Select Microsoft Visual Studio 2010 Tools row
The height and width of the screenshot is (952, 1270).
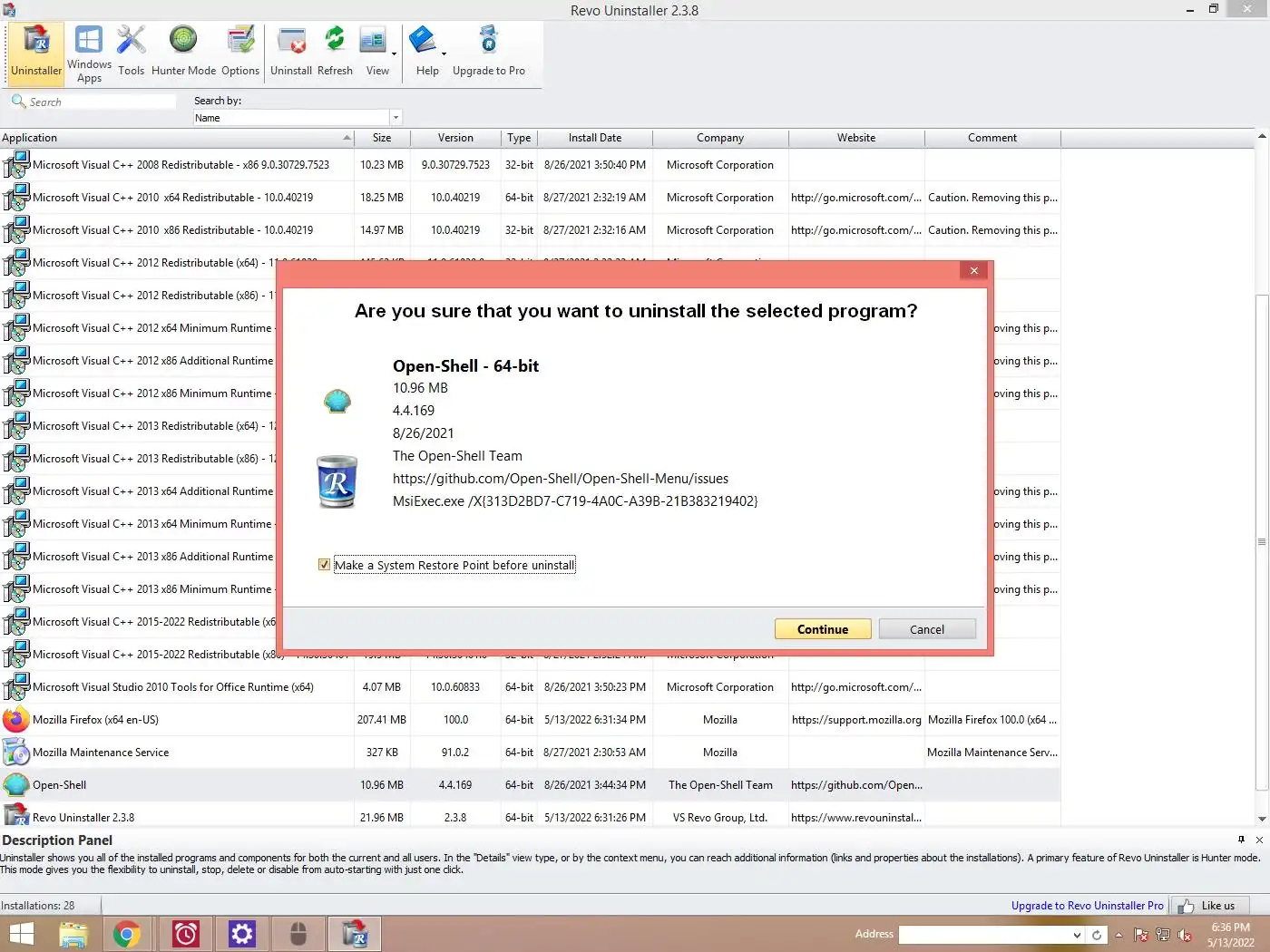531,687
